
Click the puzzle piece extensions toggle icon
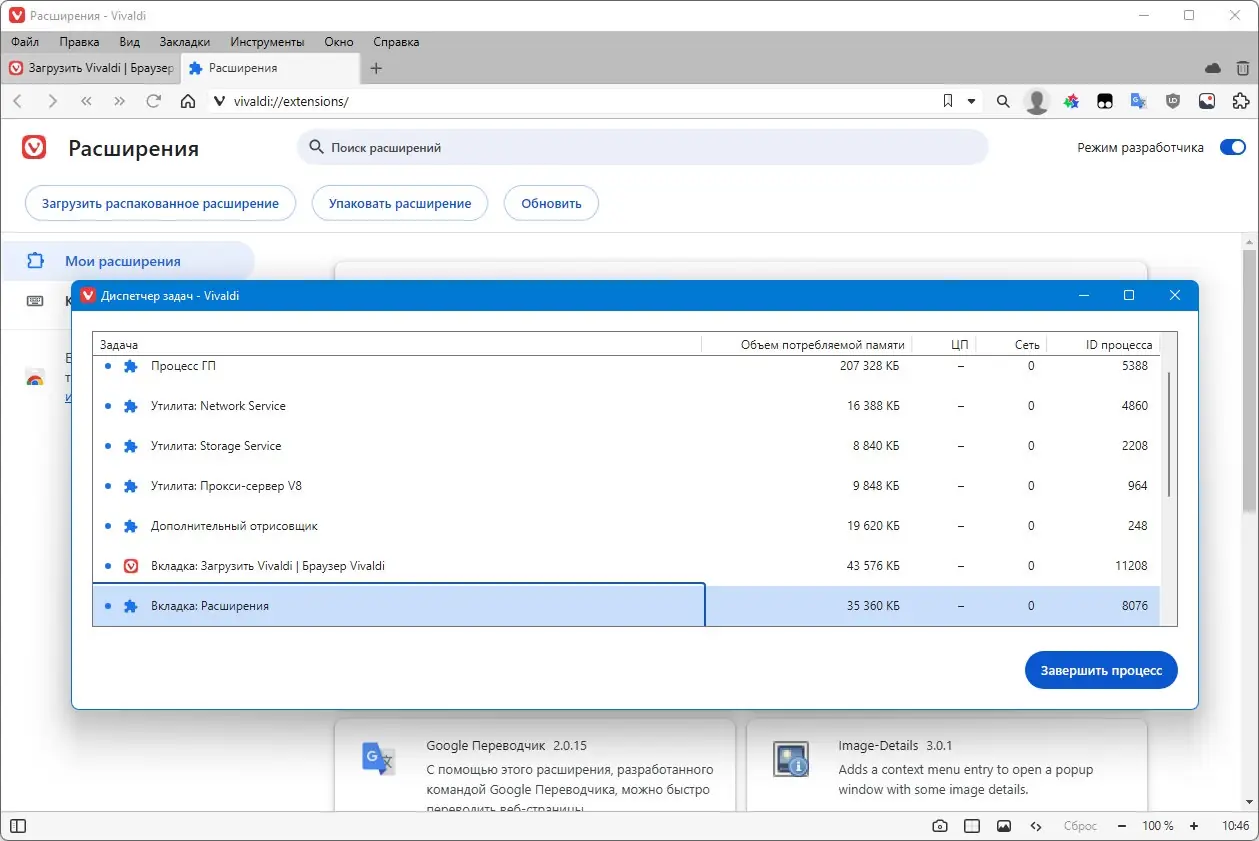click(1240, 101)
